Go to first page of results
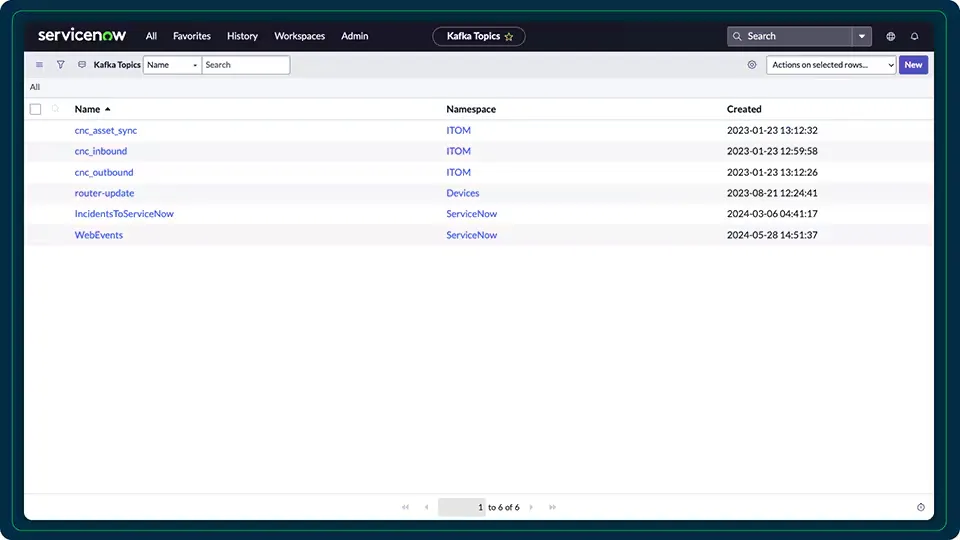The height and width of the screenshot is (540, 960). [x=405, y=508]
